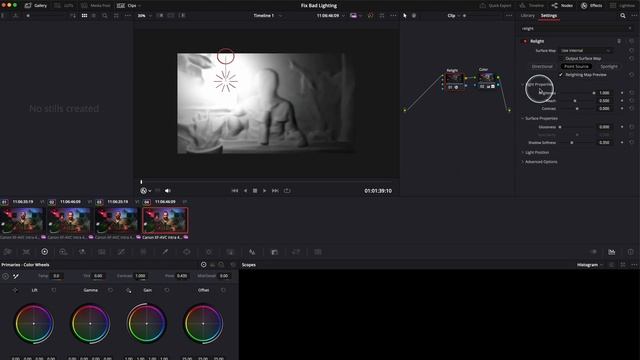Open the LUTs panel
This screenshot has width=640, height=360.
click(x=64, y=6)
